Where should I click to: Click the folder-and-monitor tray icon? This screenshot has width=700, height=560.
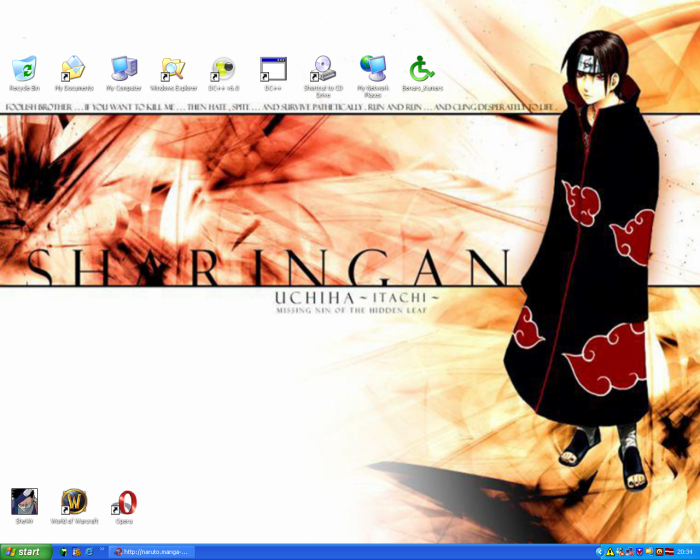point(650,552)
